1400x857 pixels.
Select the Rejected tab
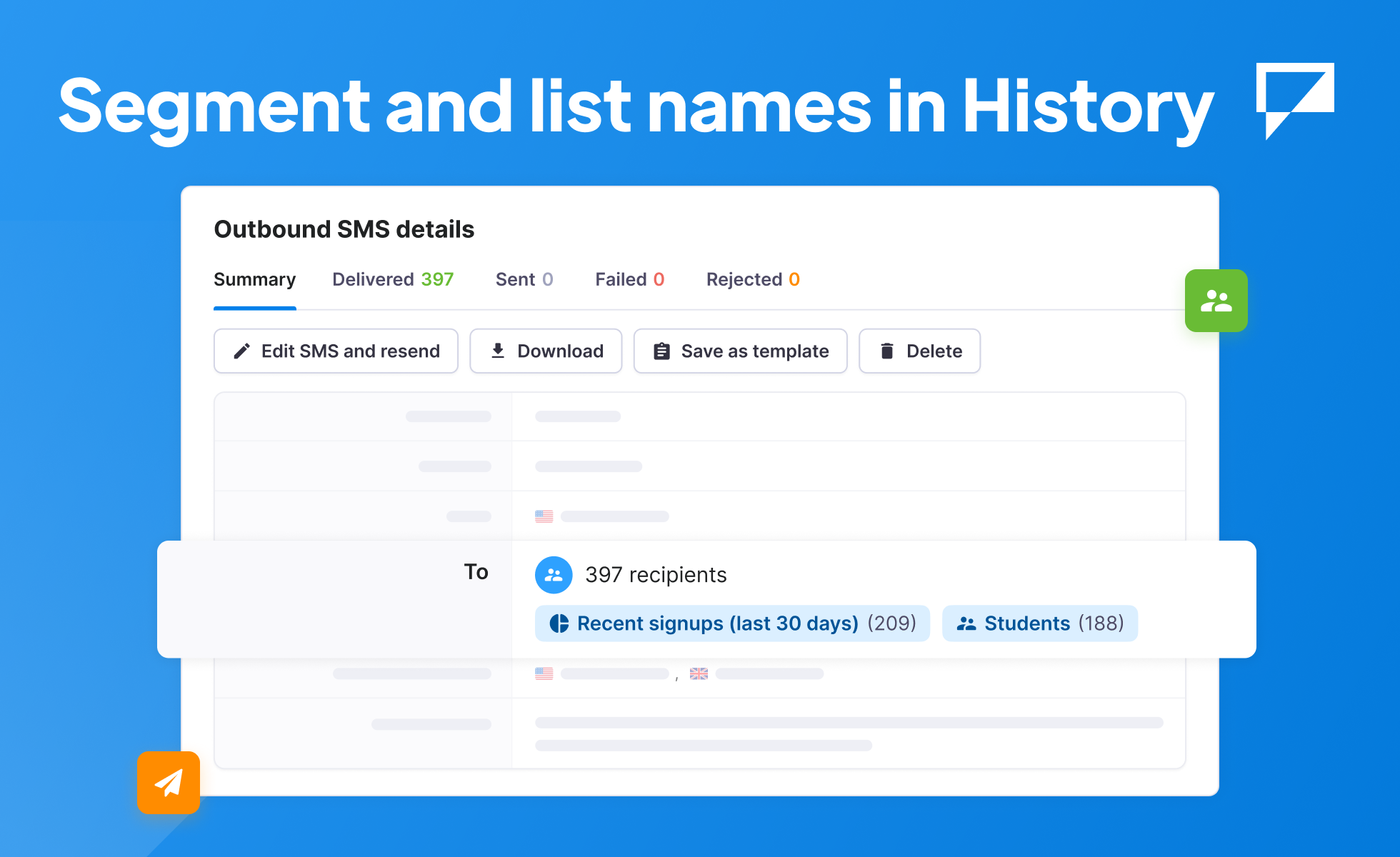(x=752, y=279)
